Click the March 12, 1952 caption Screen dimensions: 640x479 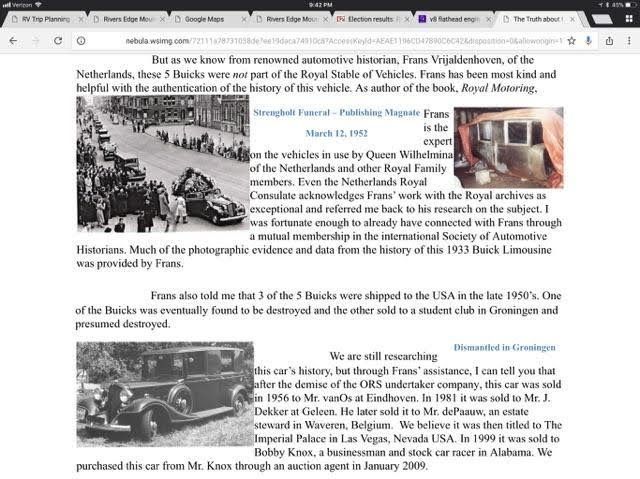tap(336, 133)
